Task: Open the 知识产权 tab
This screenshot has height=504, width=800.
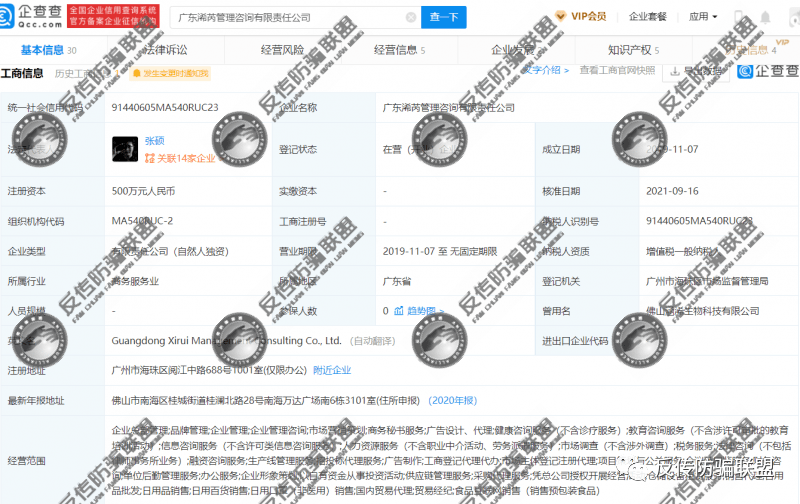Action: tap(632, 49)
